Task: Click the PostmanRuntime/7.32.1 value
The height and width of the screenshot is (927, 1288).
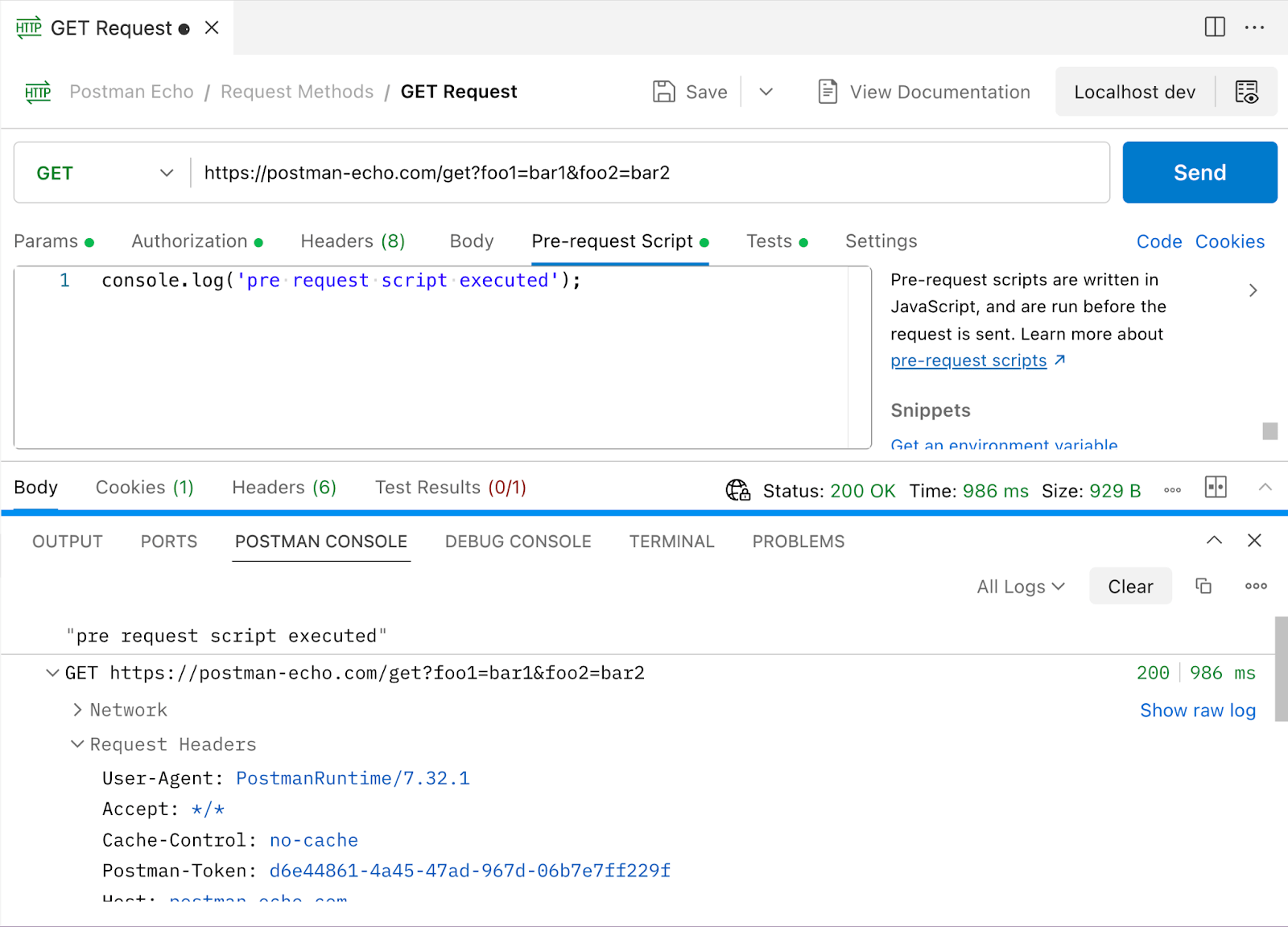Action: [353, 778]
